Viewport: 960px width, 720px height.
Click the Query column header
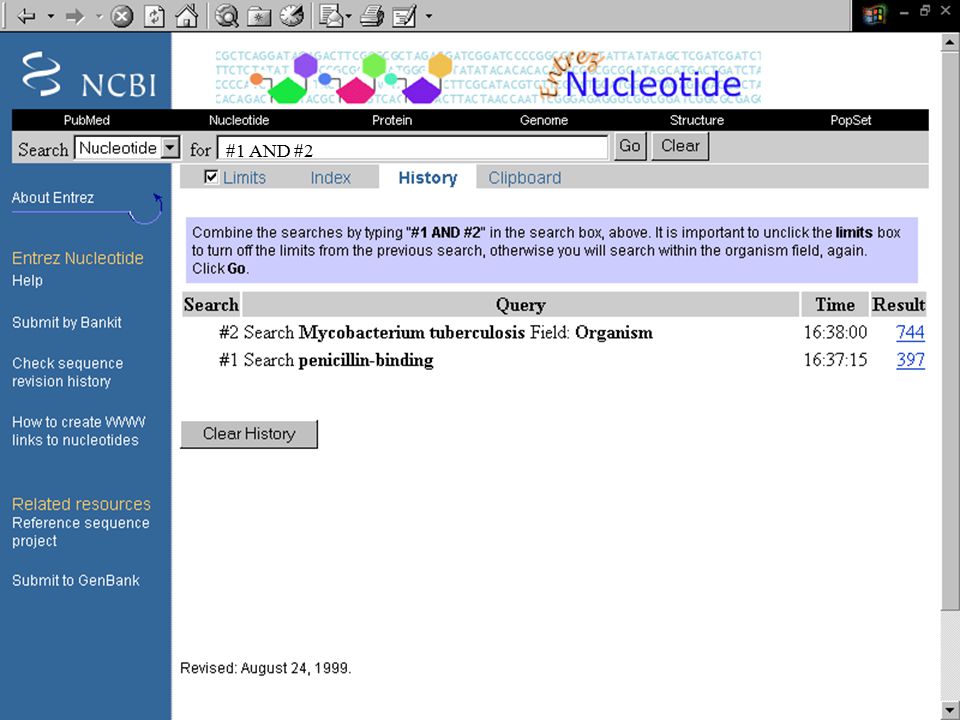[x=521, y=304]
